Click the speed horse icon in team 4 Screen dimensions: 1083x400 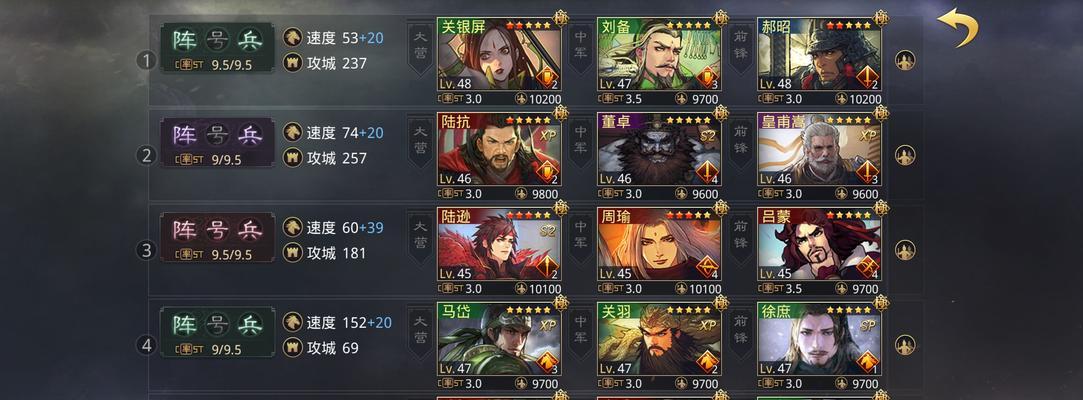click(x=293, y=322)
